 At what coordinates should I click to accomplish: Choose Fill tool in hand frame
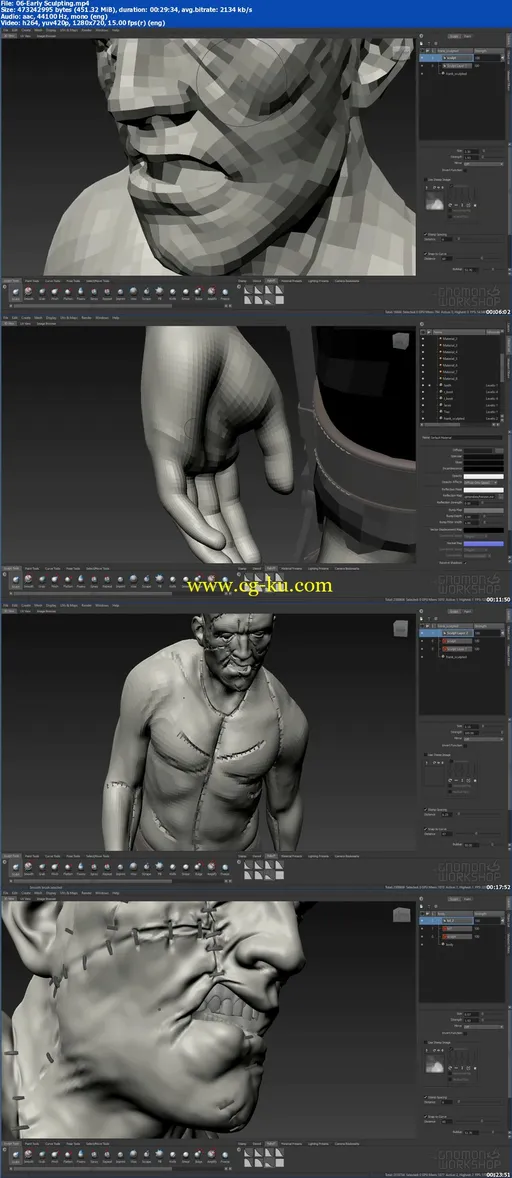(x=160, y=580)
